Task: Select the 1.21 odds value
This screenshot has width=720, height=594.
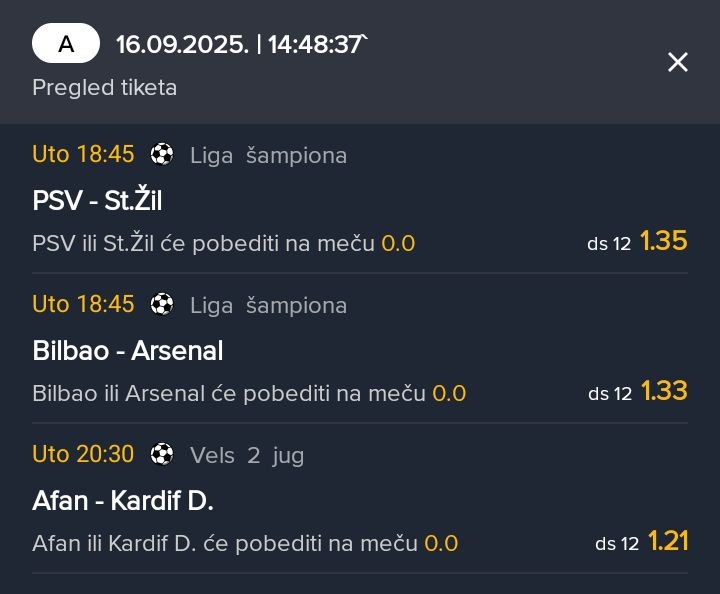Action: [x=668, y=541]
